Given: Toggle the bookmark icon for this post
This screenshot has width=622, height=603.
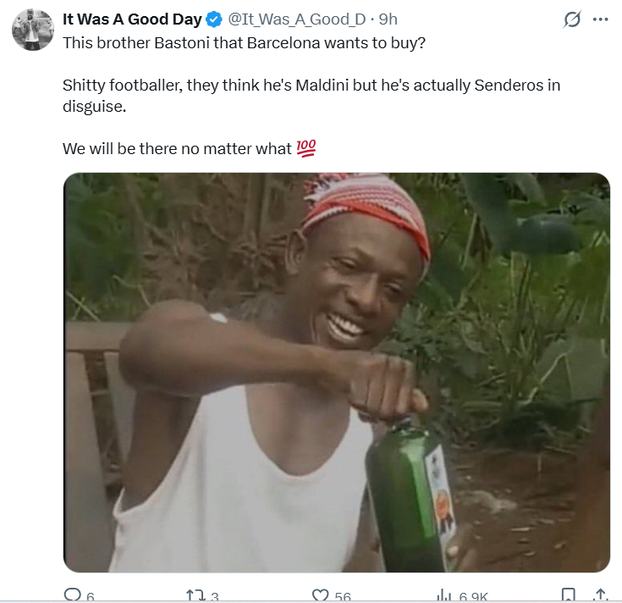Looking at the screenshot, I should (568, 595).
